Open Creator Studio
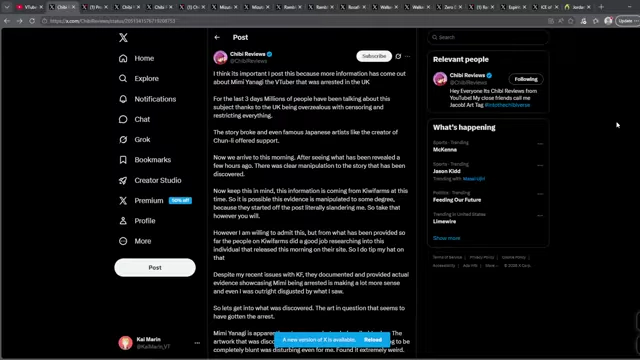The height and width of the screenshot is (360, 640). pos(150,180)
